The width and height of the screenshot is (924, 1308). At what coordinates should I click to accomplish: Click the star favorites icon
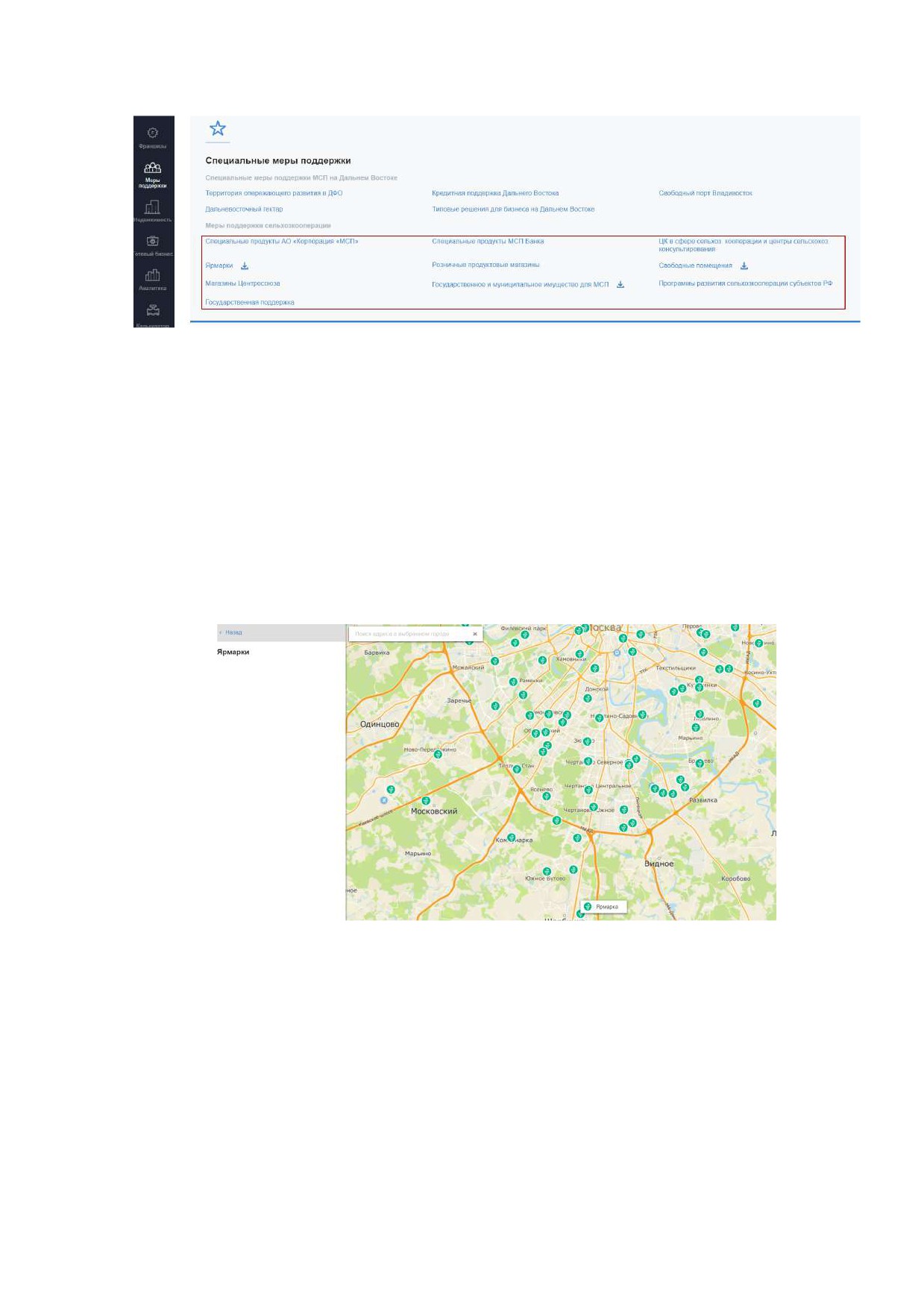[217, 128]
